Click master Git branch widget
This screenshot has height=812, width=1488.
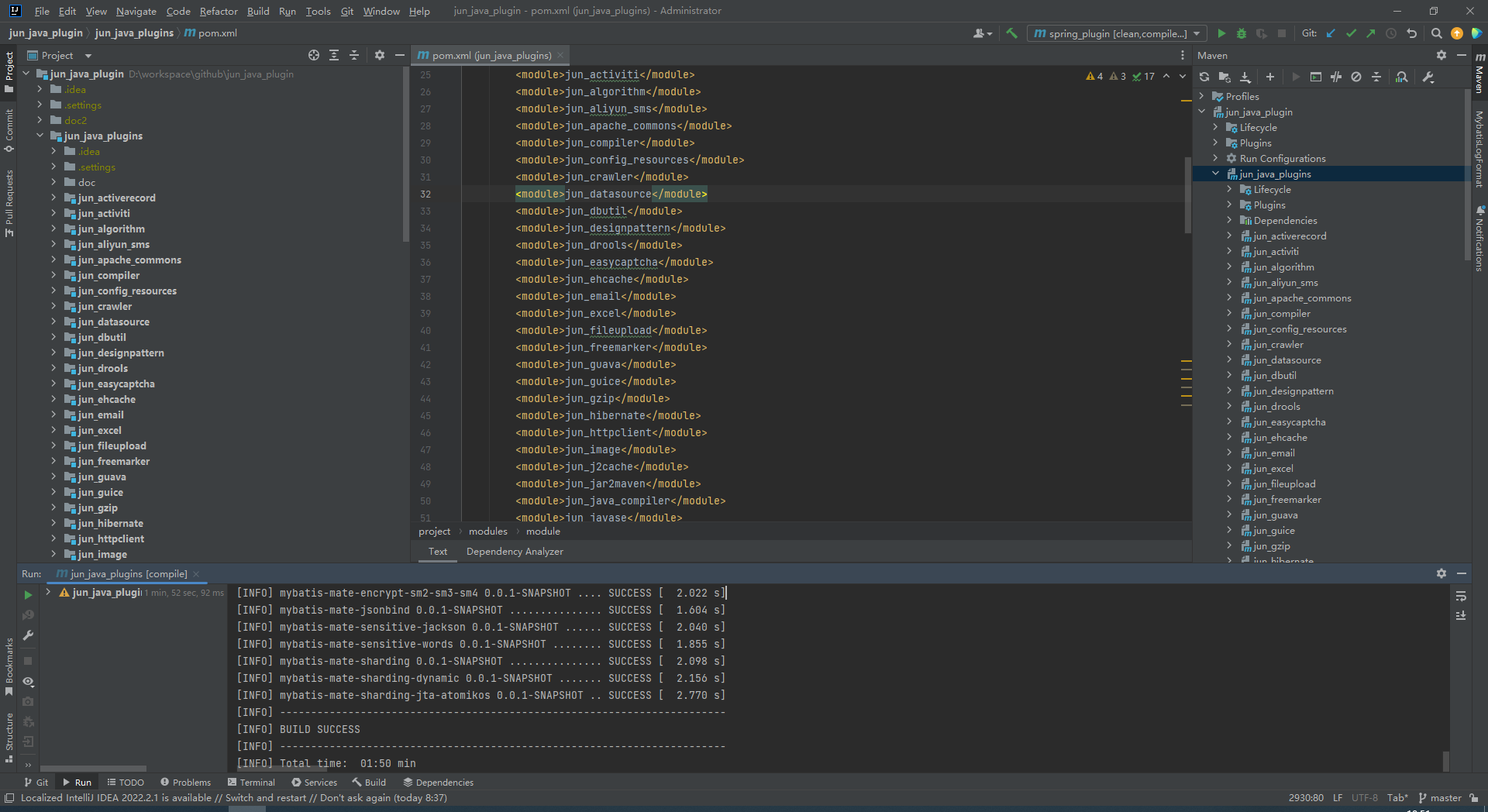[1439, 798]
